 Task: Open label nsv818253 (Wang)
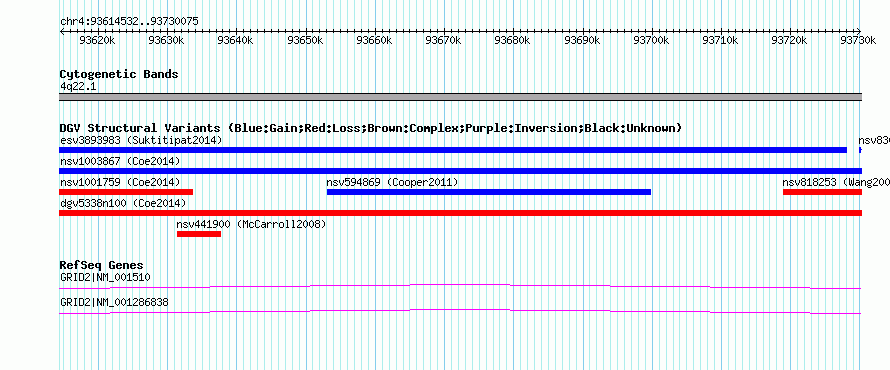[x=836, y=182]
